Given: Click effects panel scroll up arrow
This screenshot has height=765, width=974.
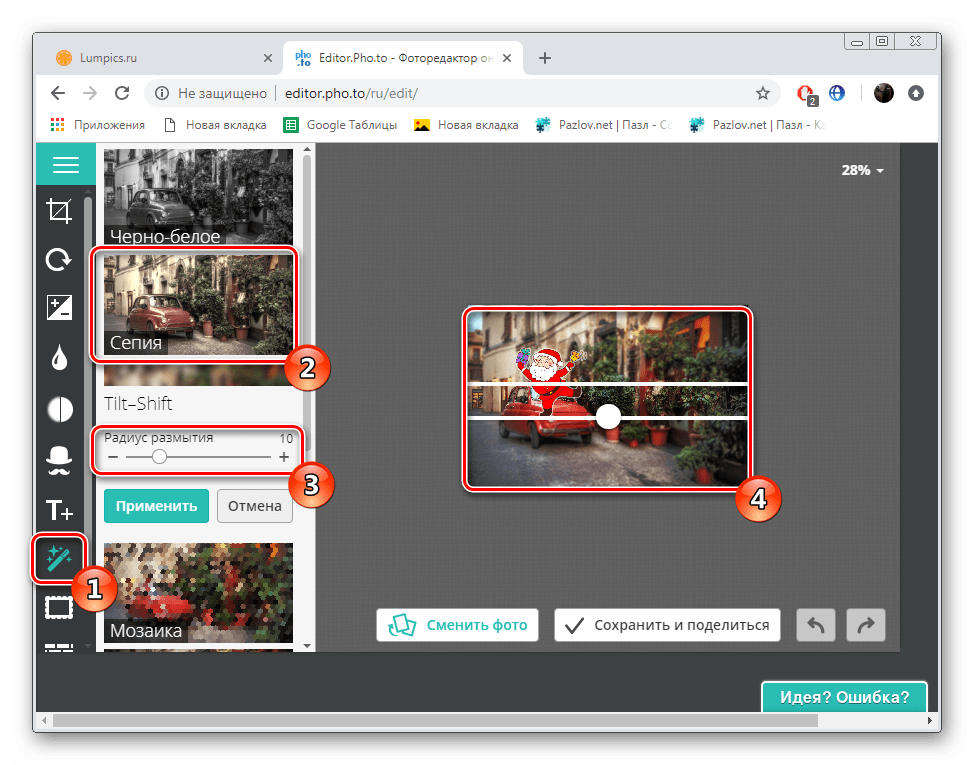Looking at the screenshot, I should tap(307, 150).
